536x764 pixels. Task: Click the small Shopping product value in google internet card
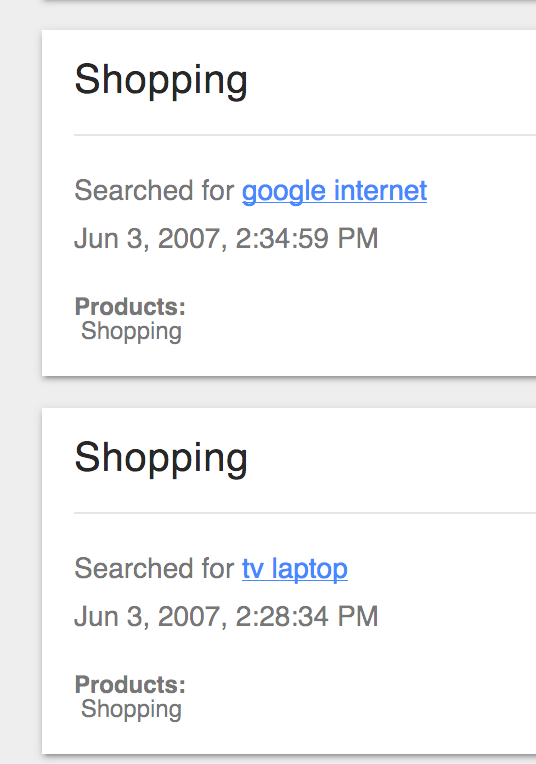[x=131, y=332]
